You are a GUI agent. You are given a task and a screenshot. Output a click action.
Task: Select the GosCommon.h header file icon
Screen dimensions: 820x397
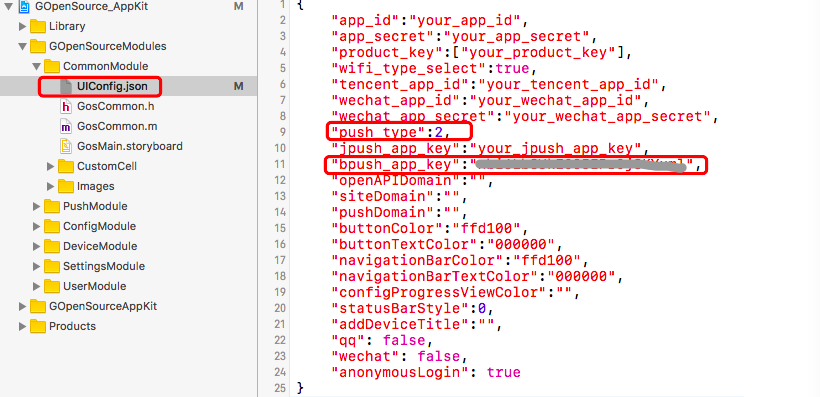[65, 107]
